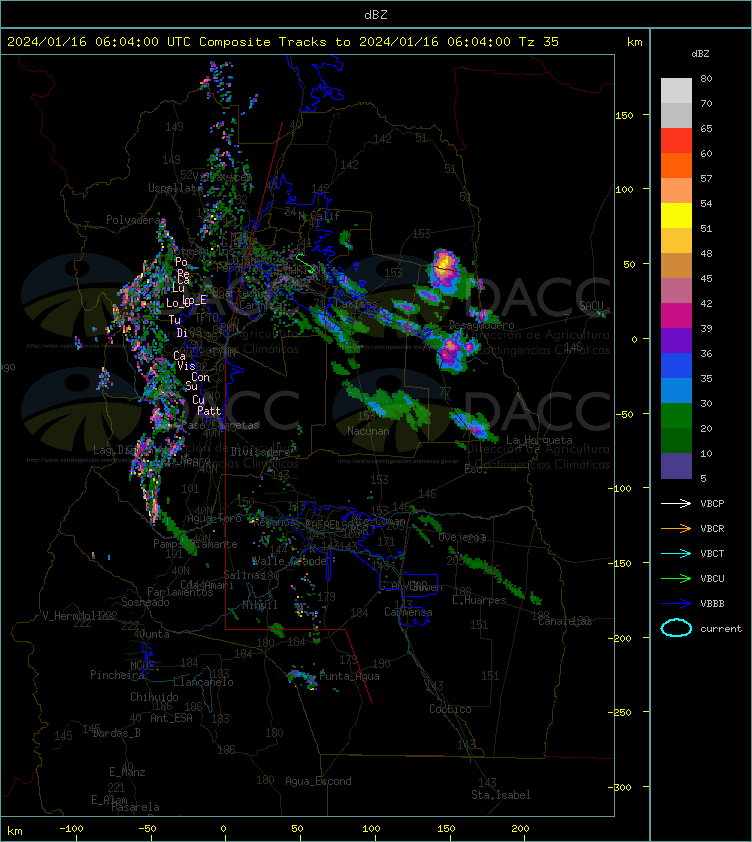Click the 'dBZ' heading above the color scale

coord(700,54)
